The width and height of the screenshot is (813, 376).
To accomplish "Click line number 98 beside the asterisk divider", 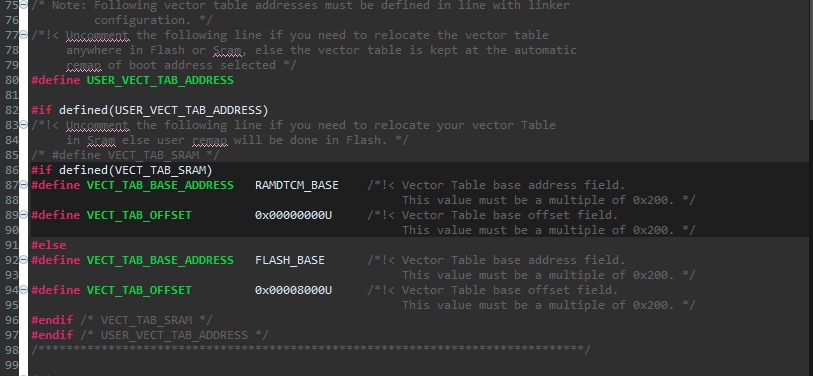I will (11, 350).
